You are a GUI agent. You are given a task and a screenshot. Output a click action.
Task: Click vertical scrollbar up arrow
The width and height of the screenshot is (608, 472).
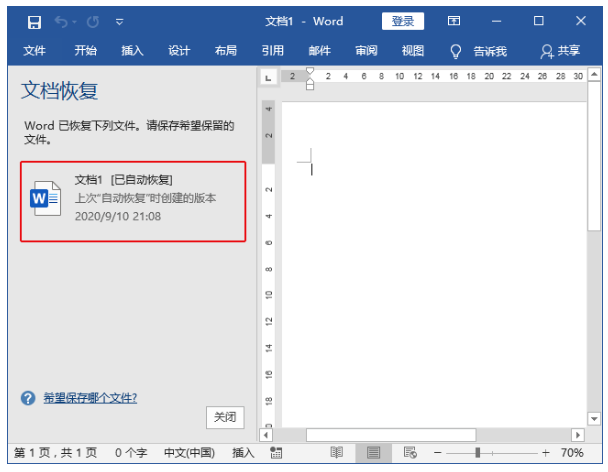(594, 74)
